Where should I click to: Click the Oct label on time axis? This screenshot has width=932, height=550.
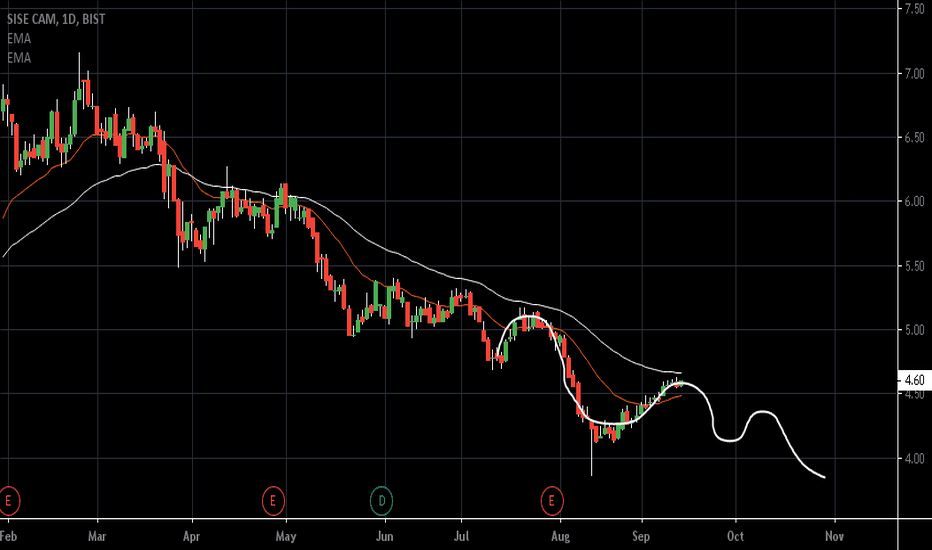tap(735, 536)
